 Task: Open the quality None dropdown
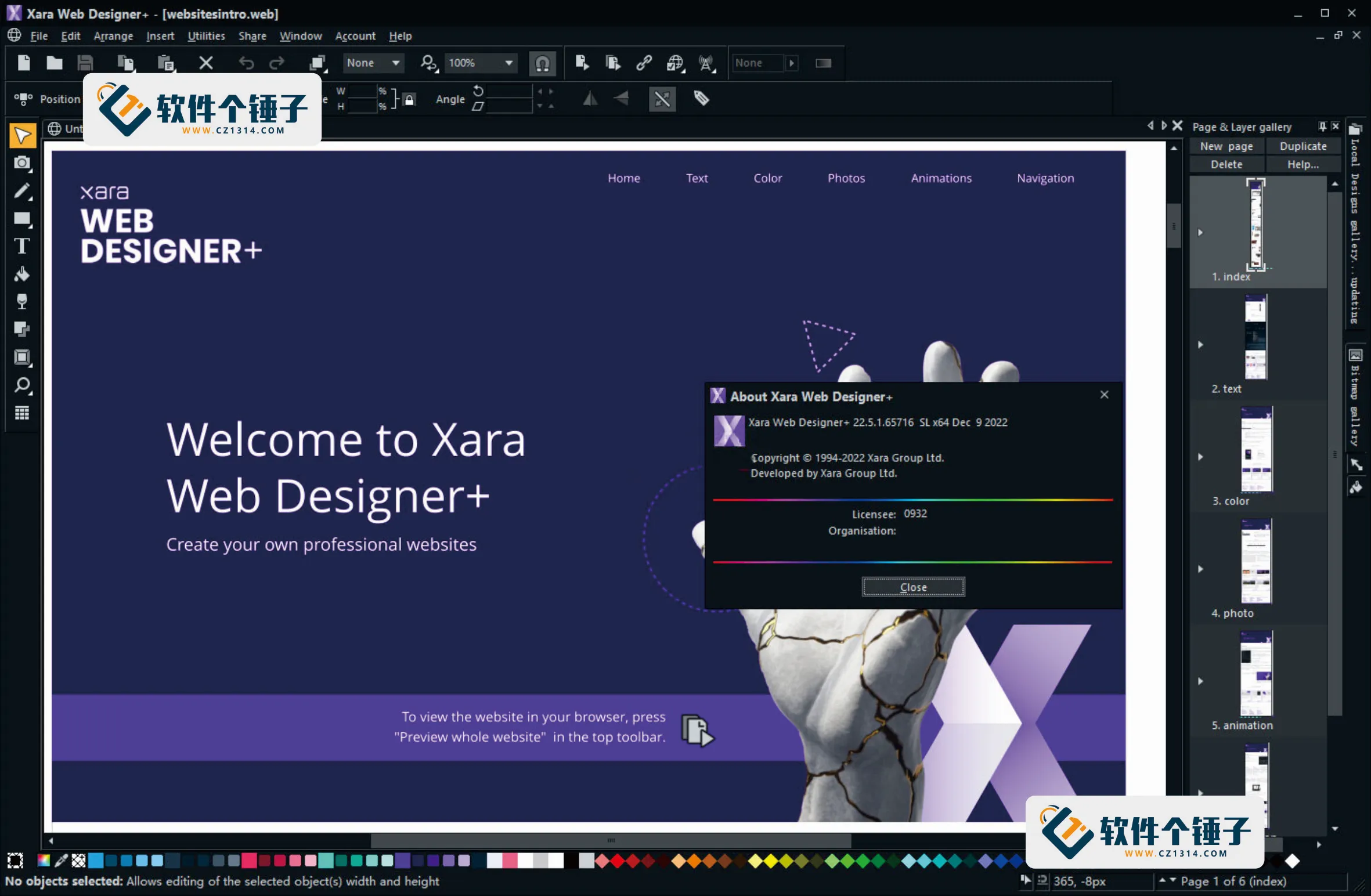pos(373,63)
